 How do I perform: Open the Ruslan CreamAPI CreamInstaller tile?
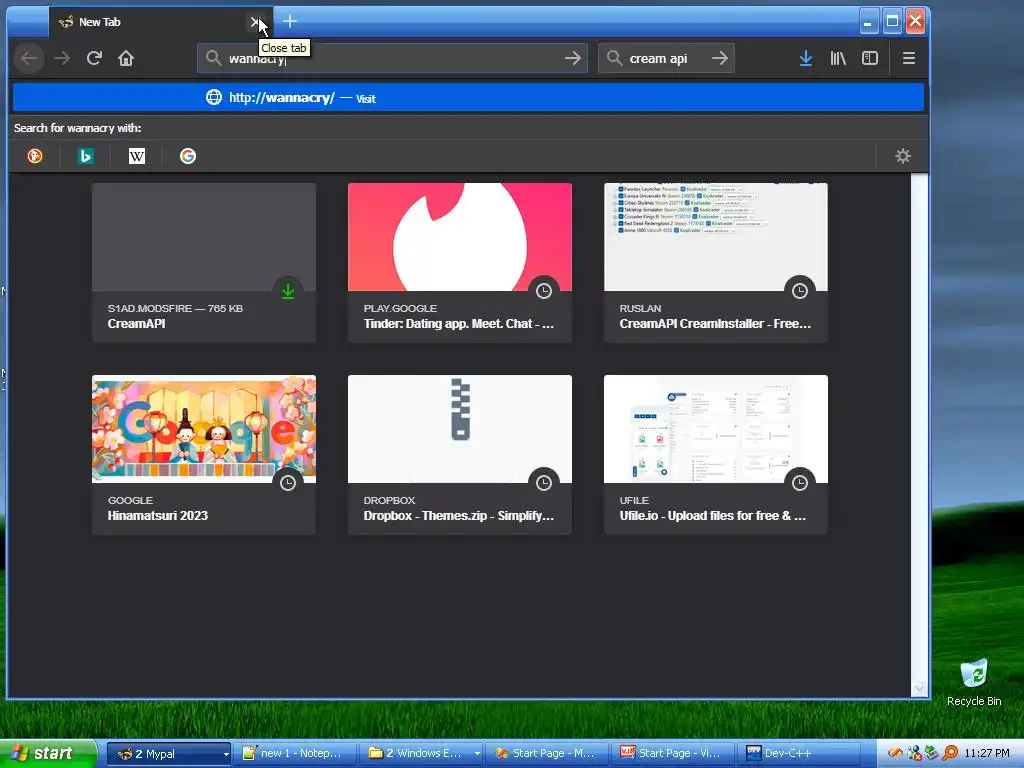(716, 263)
